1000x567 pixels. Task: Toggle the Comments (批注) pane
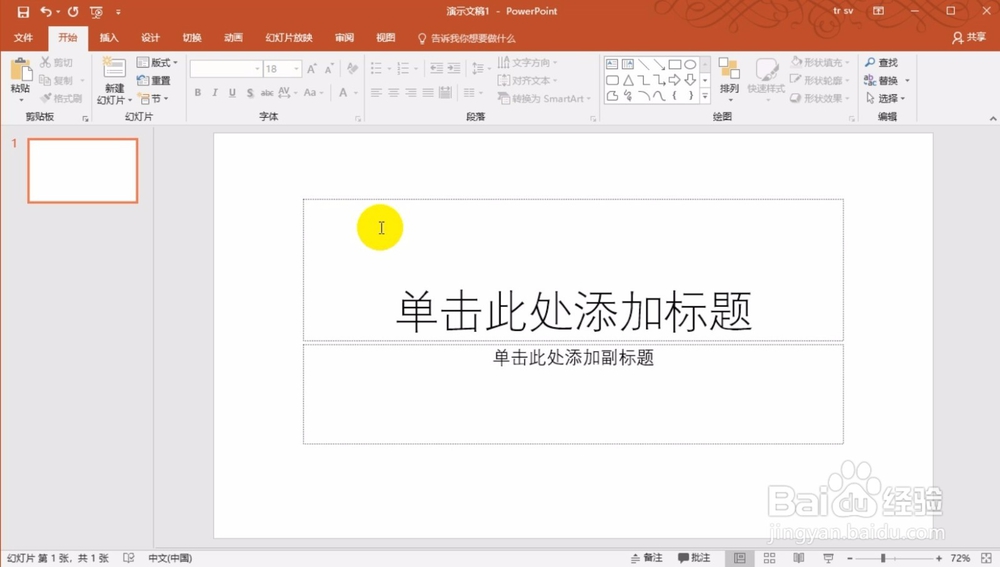coord(694,558)
